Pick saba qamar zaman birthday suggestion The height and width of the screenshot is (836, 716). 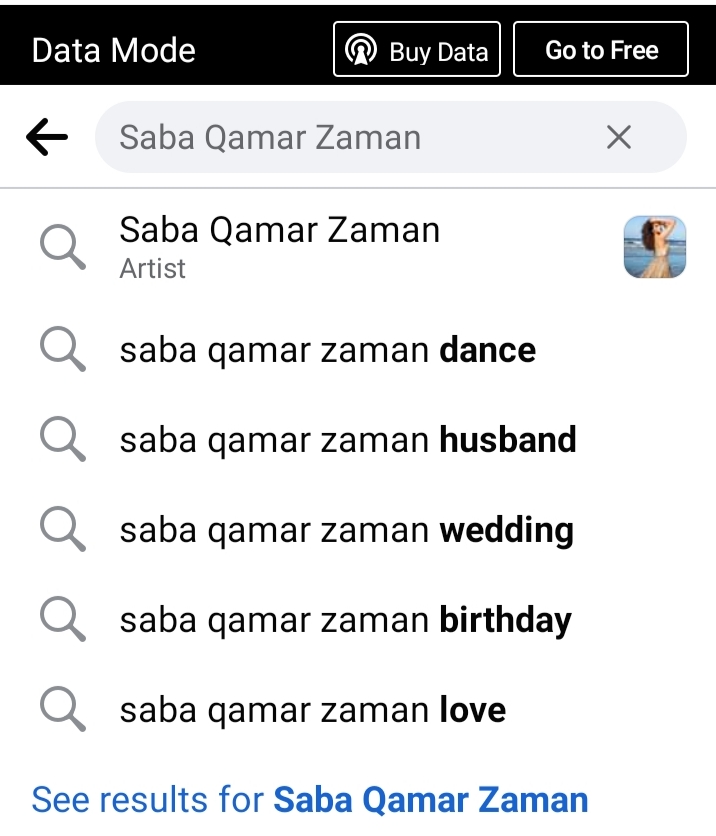(x=358, y=620)
